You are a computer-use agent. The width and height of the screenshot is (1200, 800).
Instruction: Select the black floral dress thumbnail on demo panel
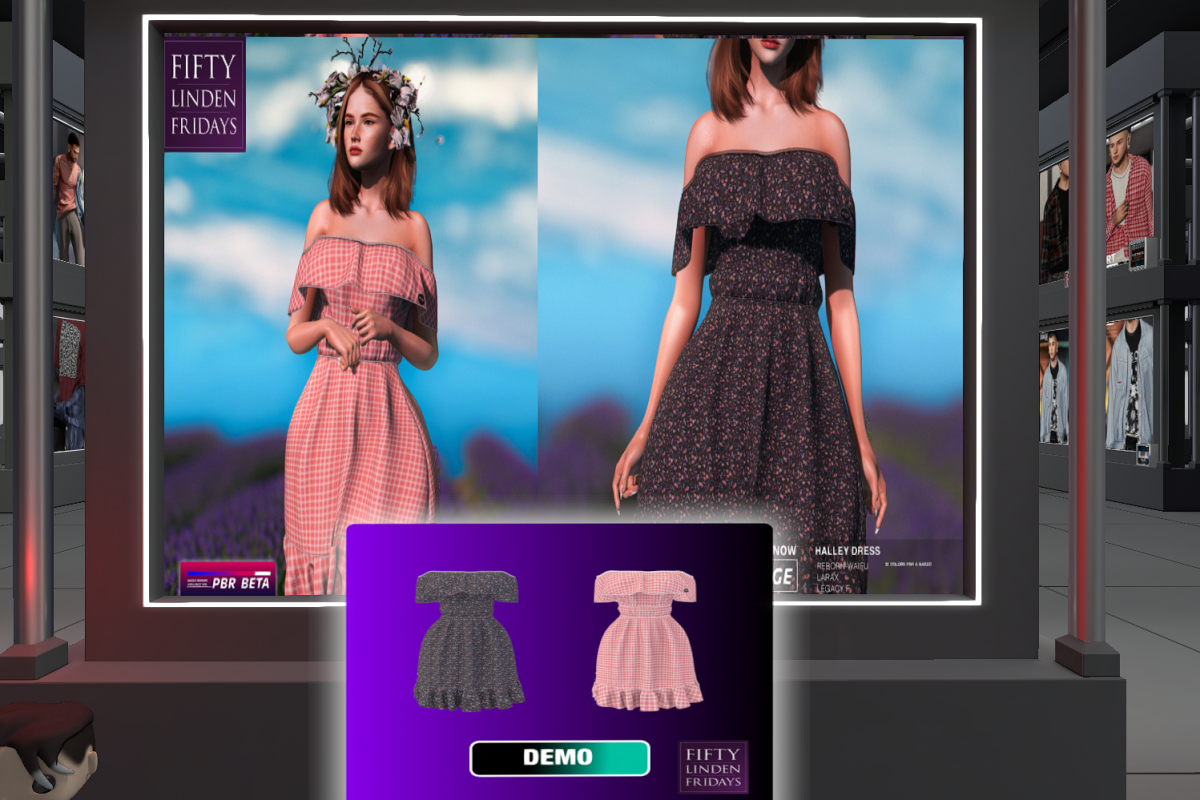click(x=469, y=640)
